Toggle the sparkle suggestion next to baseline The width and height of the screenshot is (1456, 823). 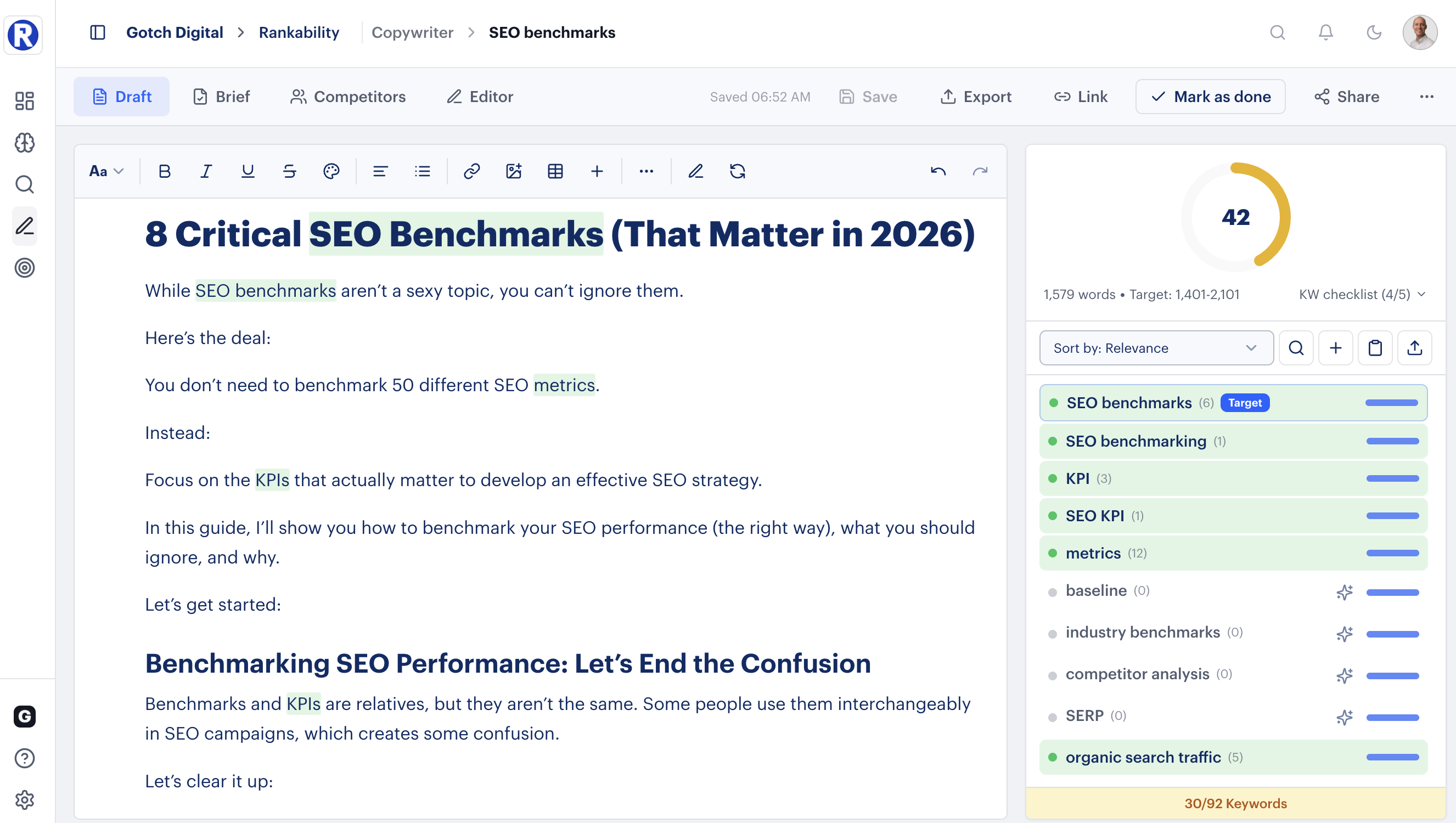1345,592
